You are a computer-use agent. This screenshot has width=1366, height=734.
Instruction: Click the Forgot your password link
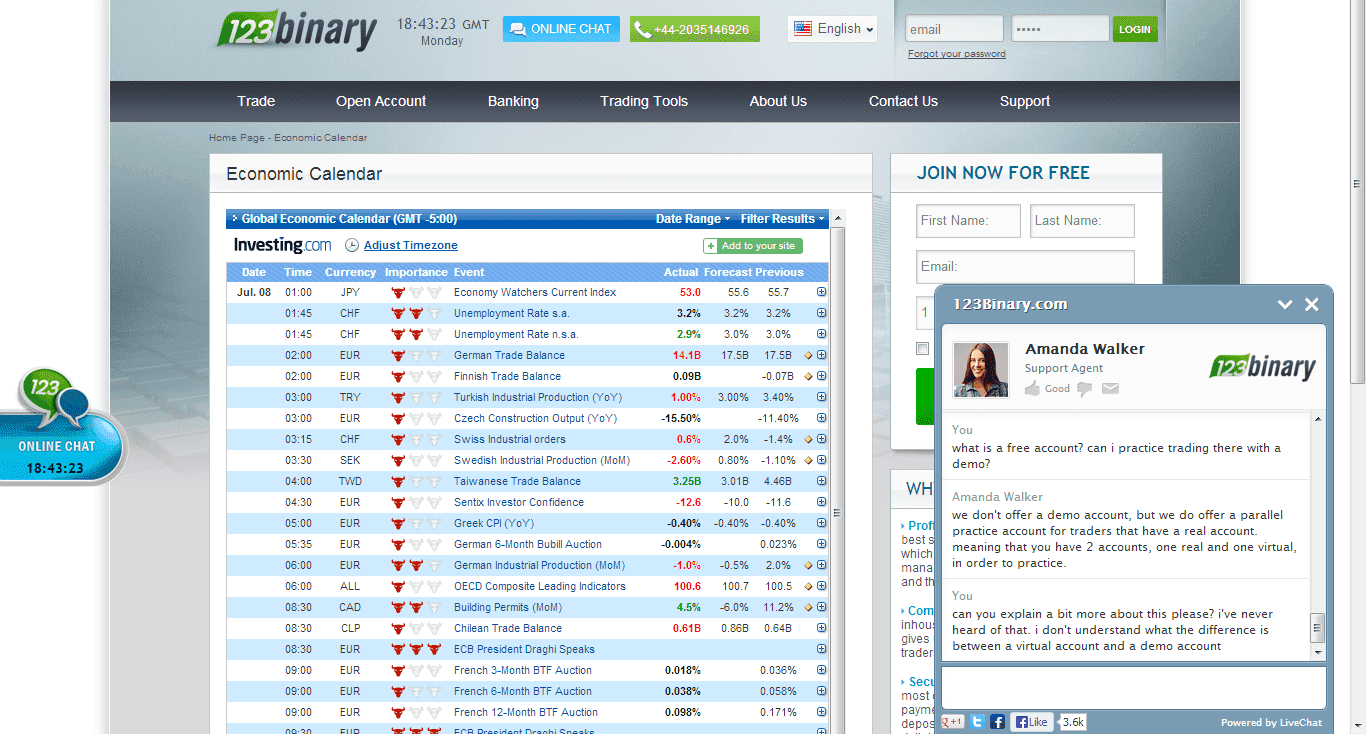point(957,54)
